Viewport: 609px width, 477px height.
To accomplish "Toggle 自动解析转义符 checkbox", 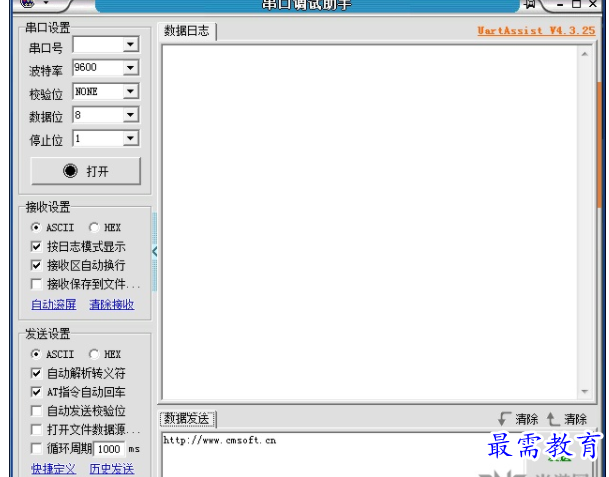I will click(36, 373).
